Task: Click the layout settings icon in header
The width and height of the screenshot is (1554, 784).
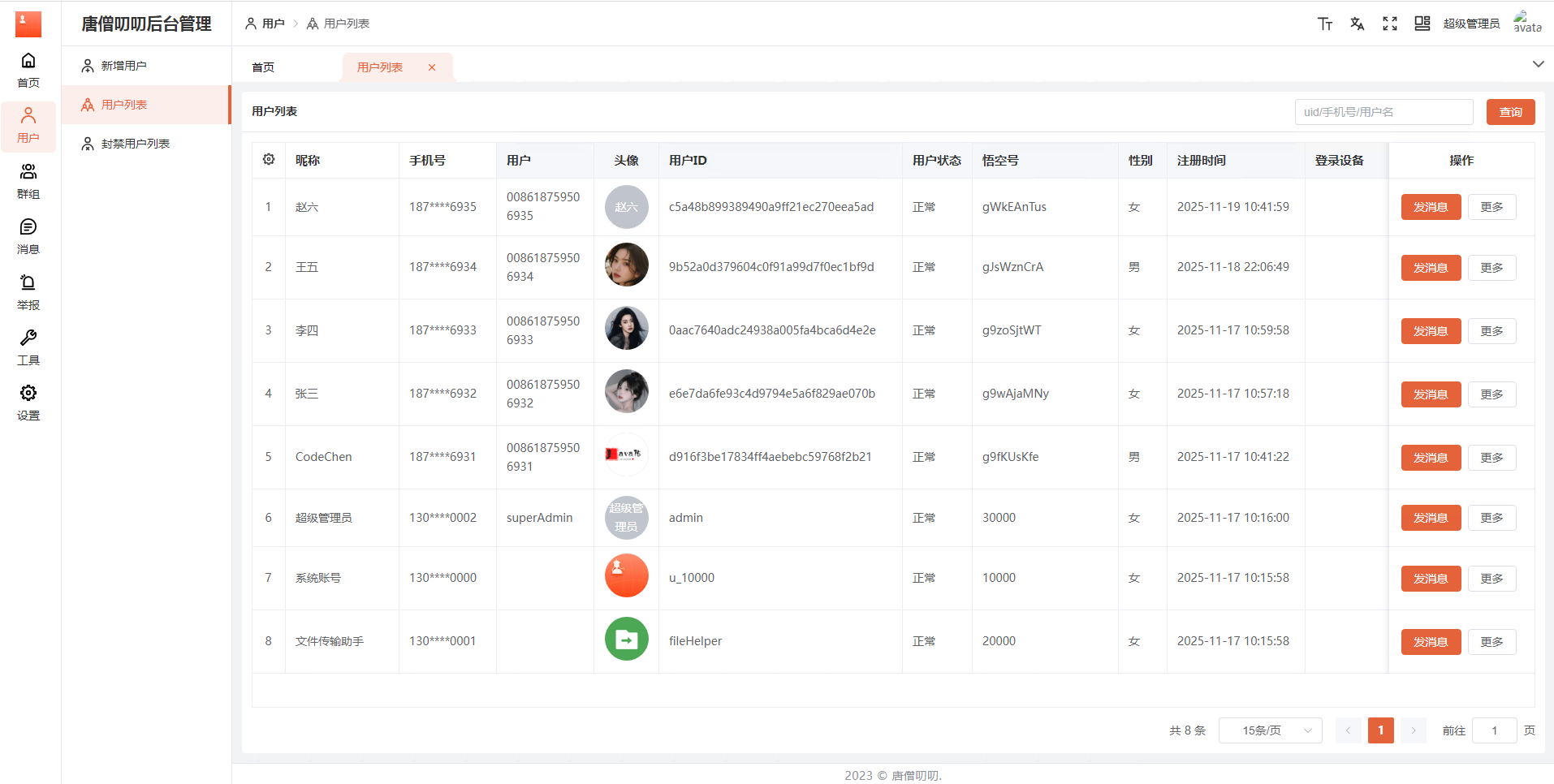Action: 1422,24
